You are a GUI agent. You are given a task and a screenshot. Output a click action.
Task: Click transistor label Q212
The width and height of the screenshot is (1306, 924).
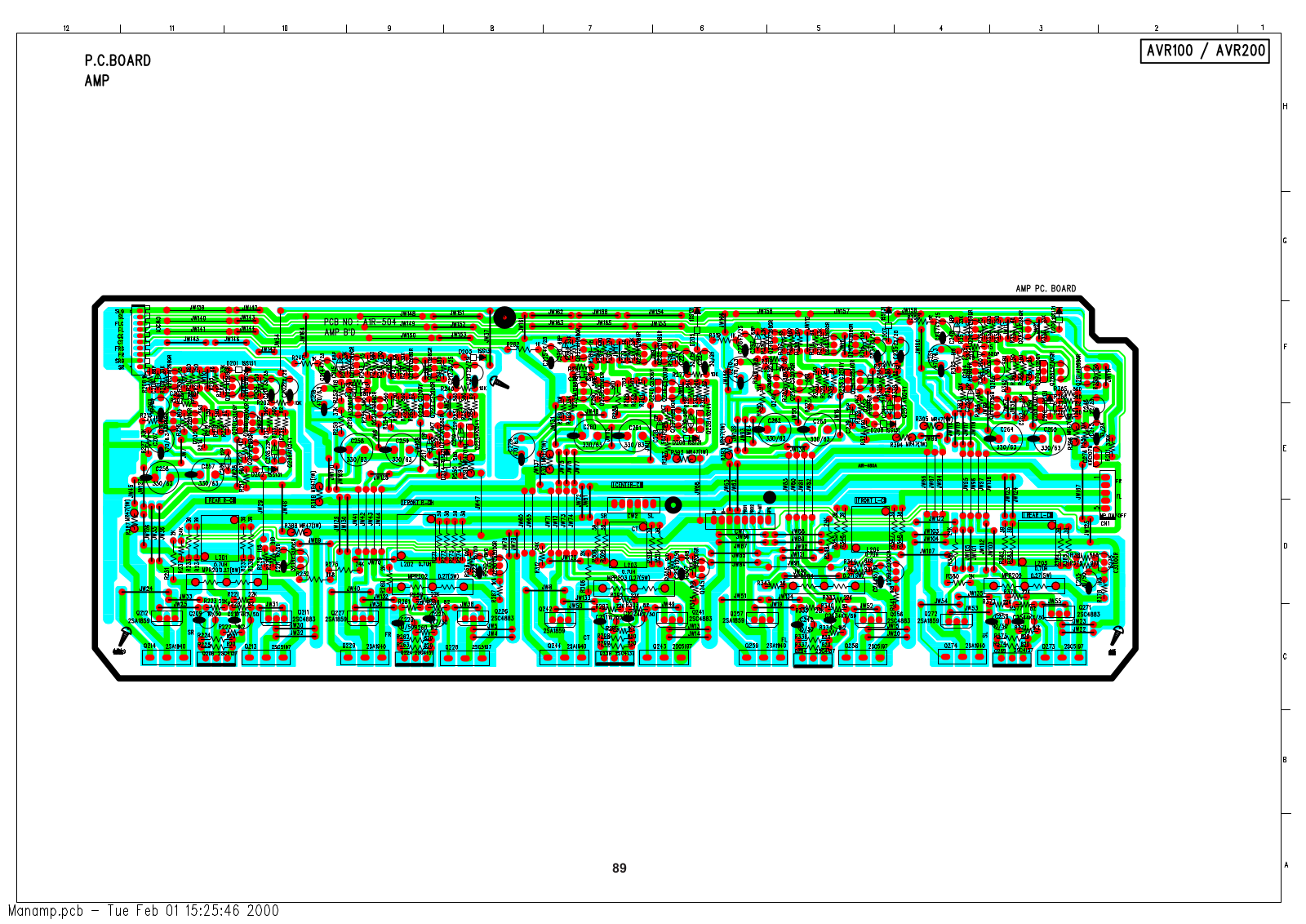tap(143, 612)
